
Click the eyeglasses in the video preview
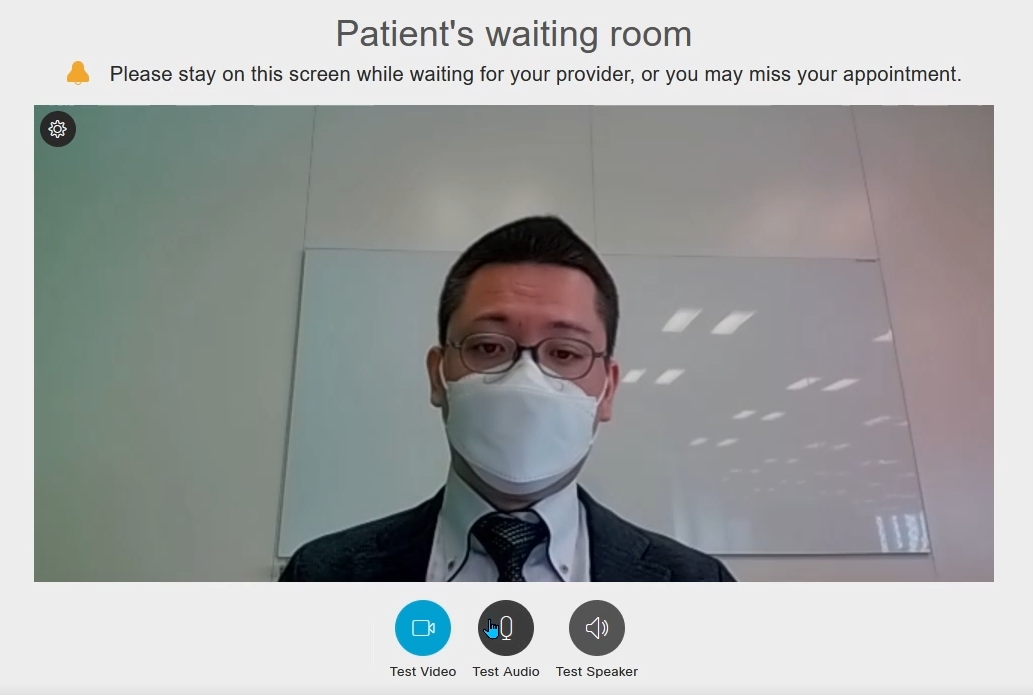click(x=525, y=356)
